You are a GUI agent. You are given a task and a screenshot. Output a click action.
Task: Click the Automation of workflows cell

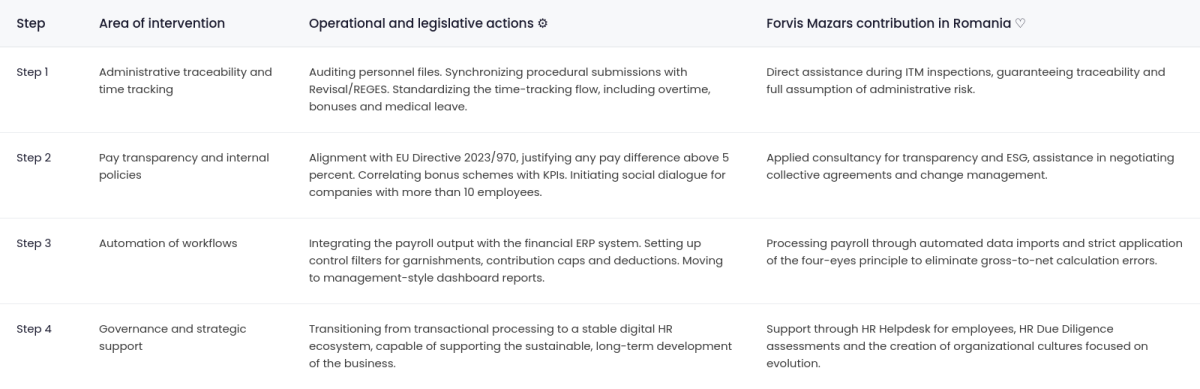tap(188, 260)
